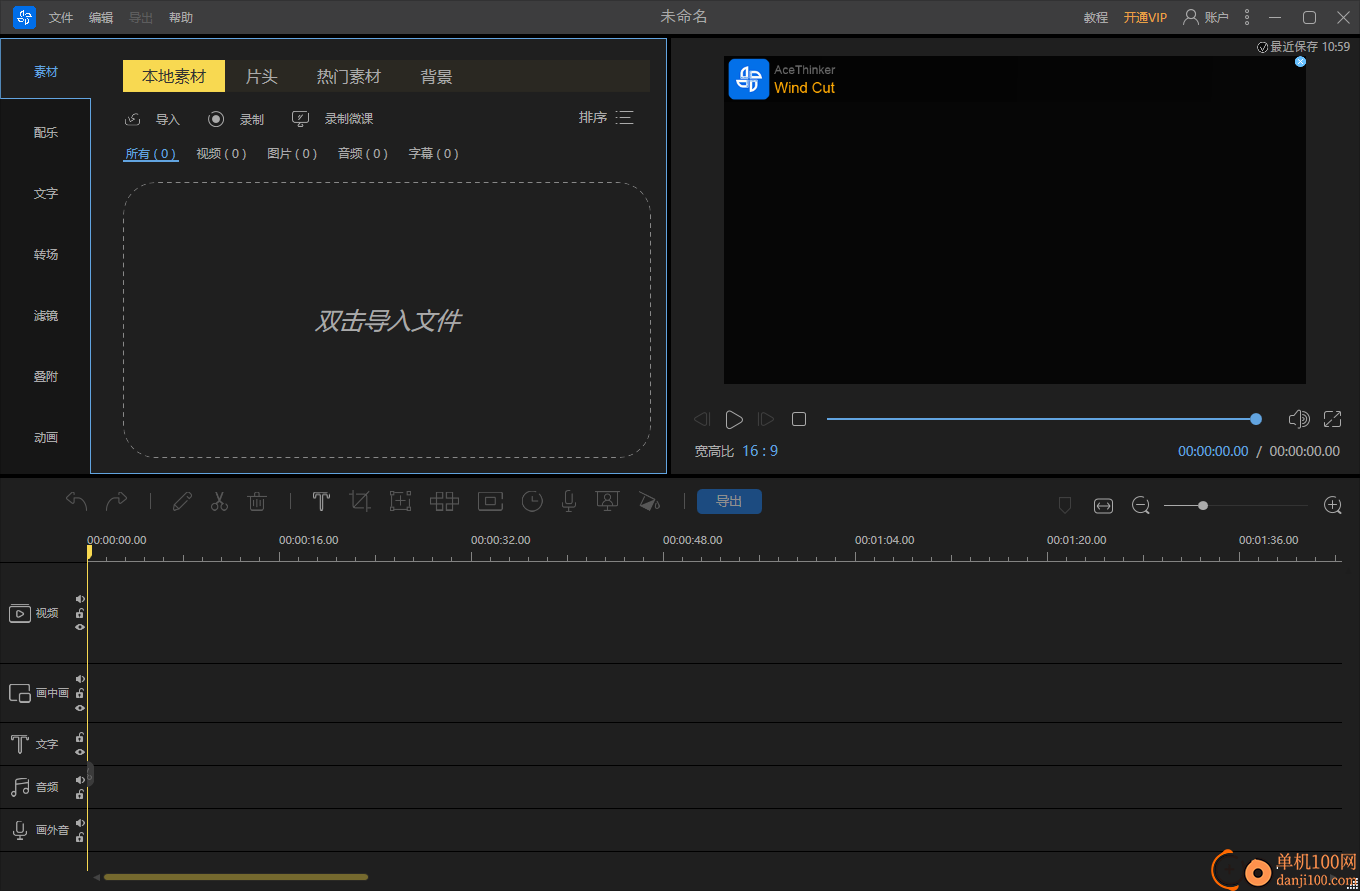
Task: Open the 转场 sidebar section
Action: (x=46, y=255)
